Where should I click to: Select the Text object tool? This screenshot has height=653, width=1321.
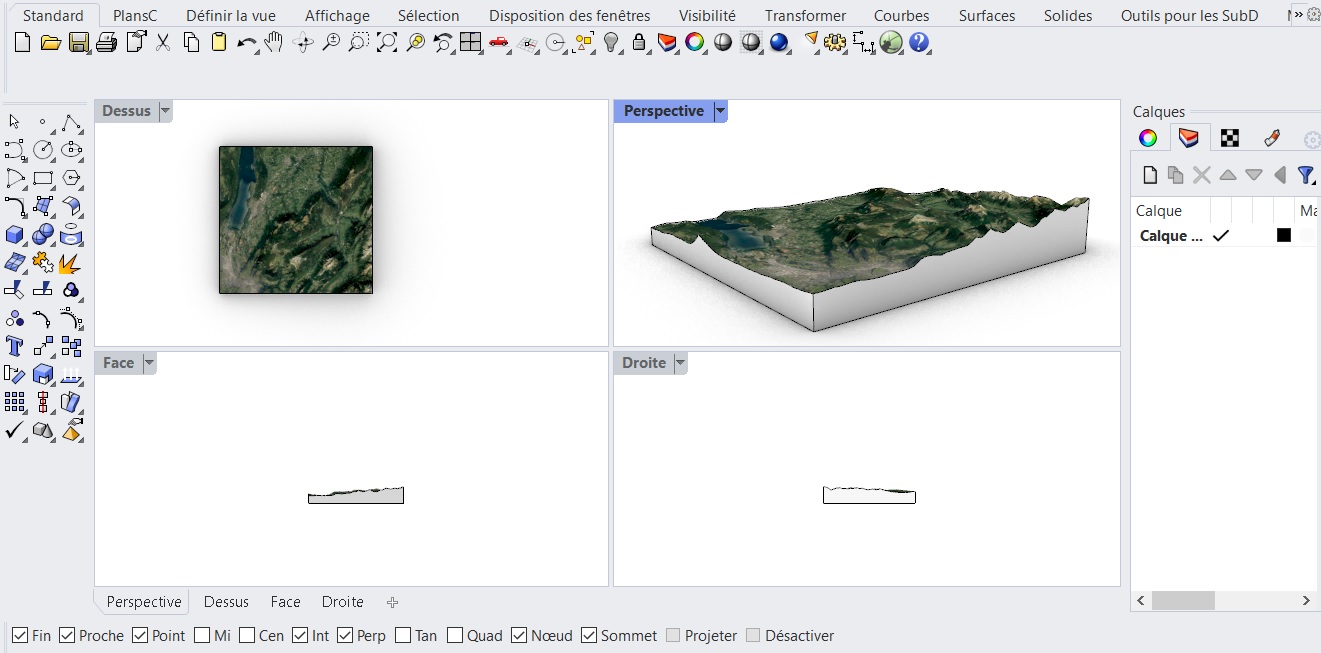point(15,347)
